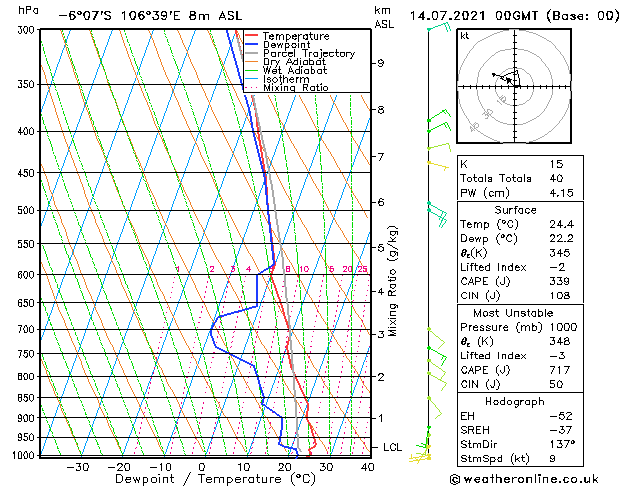Click the surface Temp value 24.4
This screenshot has height=486, width=629.
(561, 224)
